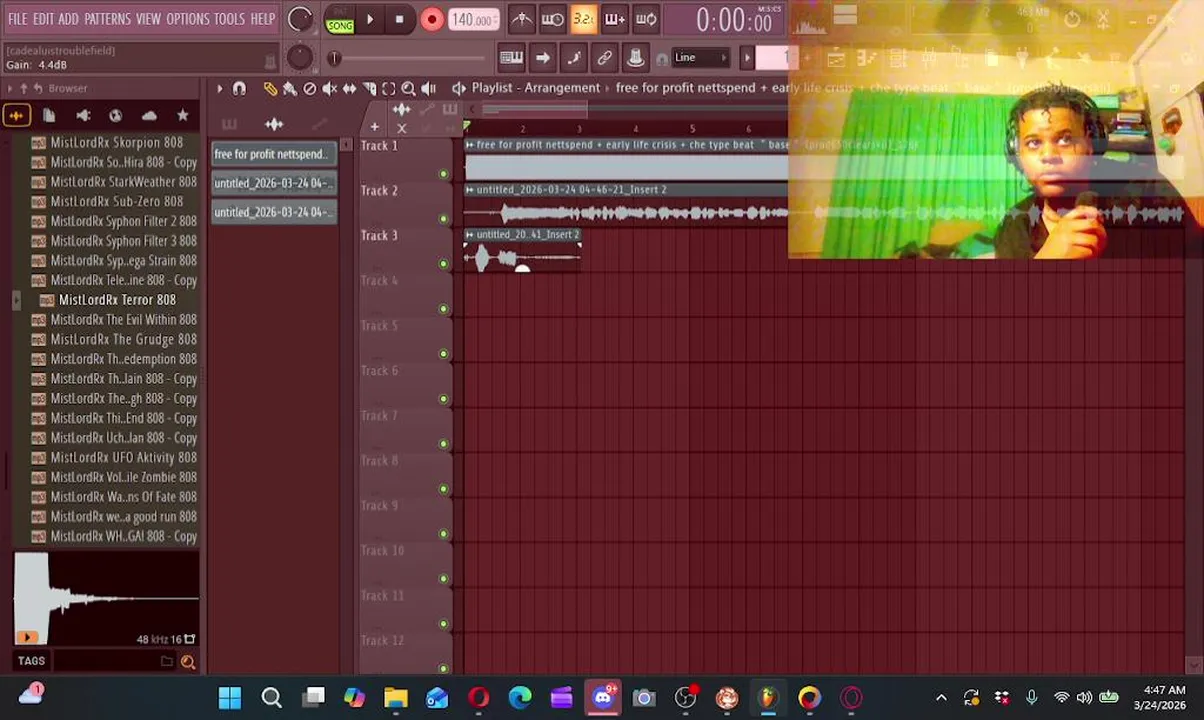Click the search magnifier icon beside TAGS
Image resolution: width=1204 pixels, height=720 pixels.
(187, 661)
